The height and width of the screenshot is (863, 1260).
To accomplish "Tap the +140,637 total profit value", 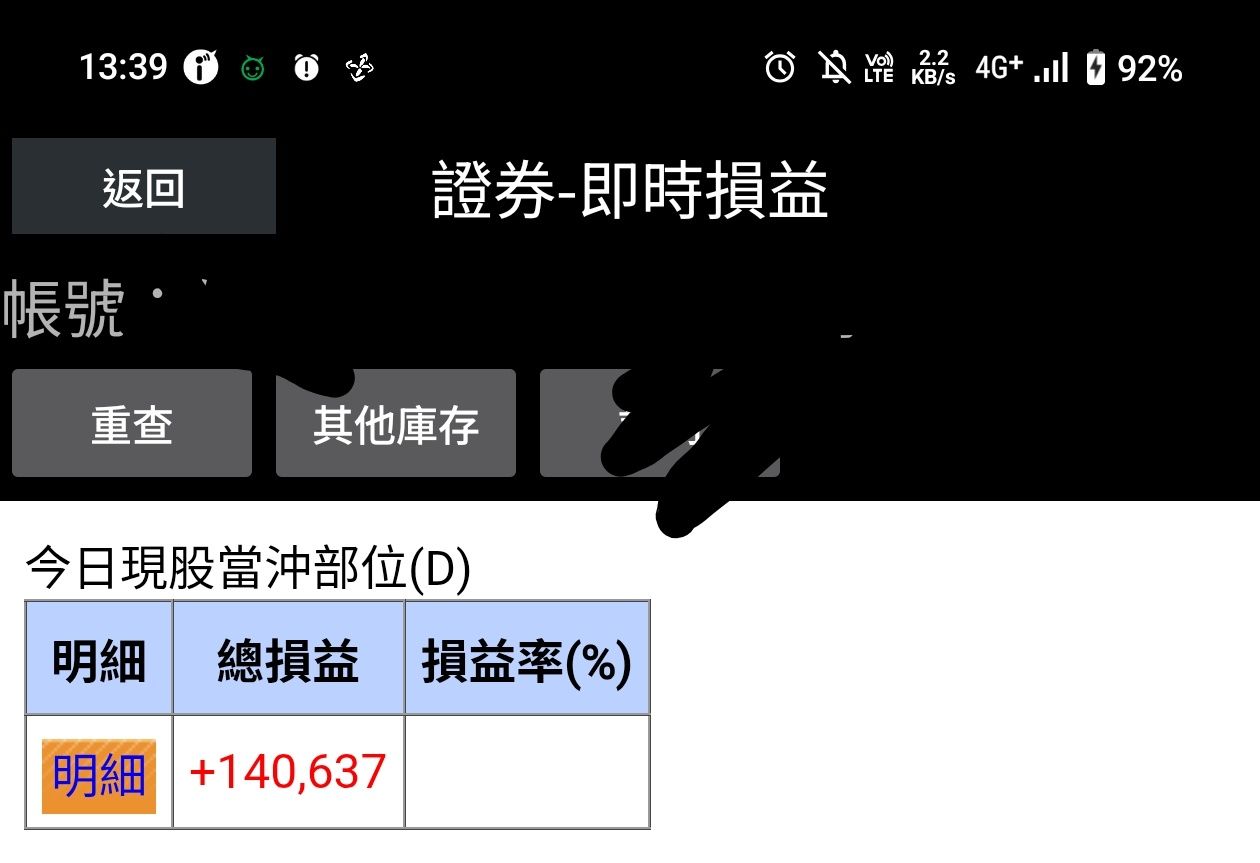I will coord(288,772).
